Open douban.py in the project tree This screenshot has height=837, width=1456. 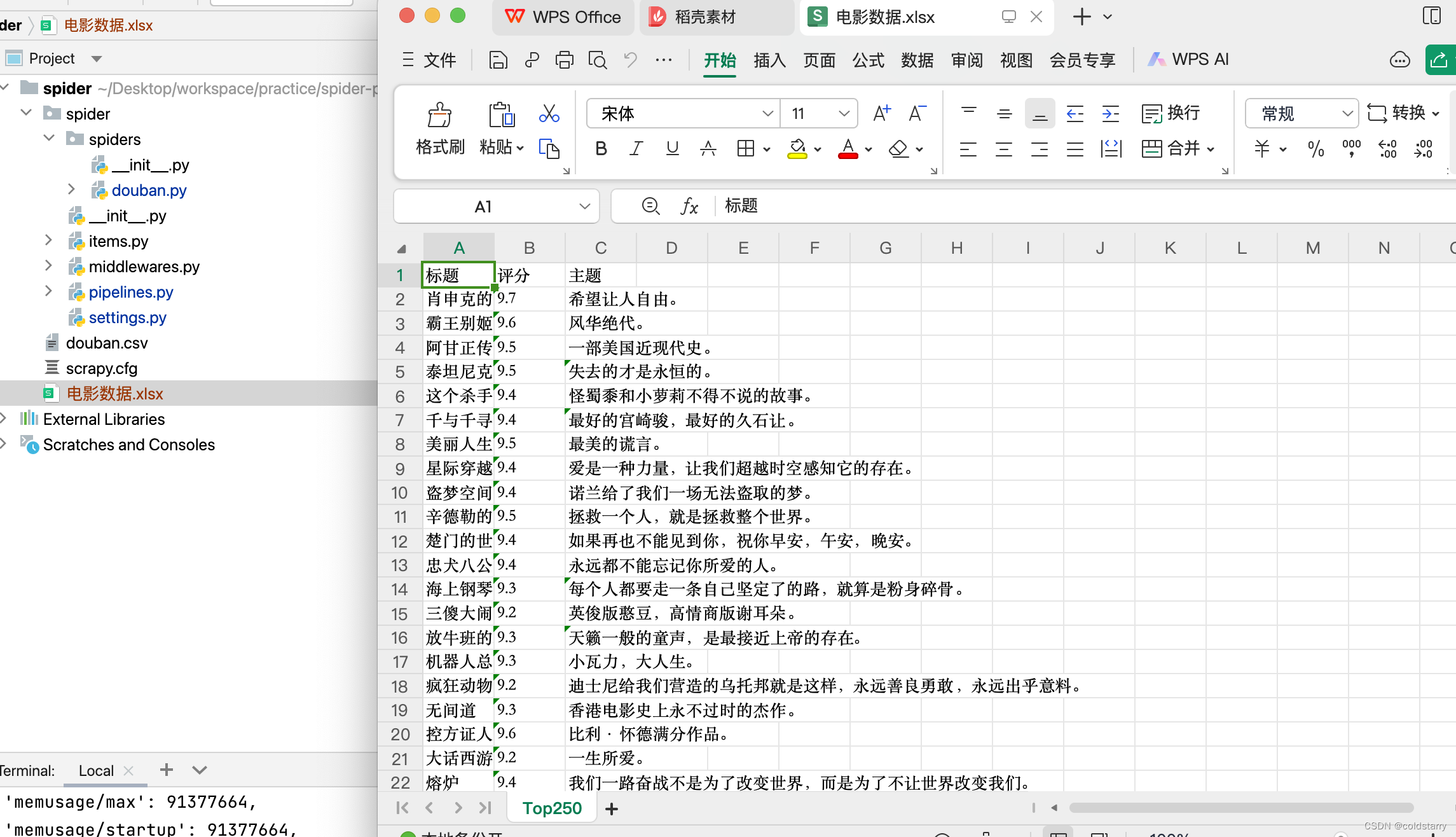(149, 190)
